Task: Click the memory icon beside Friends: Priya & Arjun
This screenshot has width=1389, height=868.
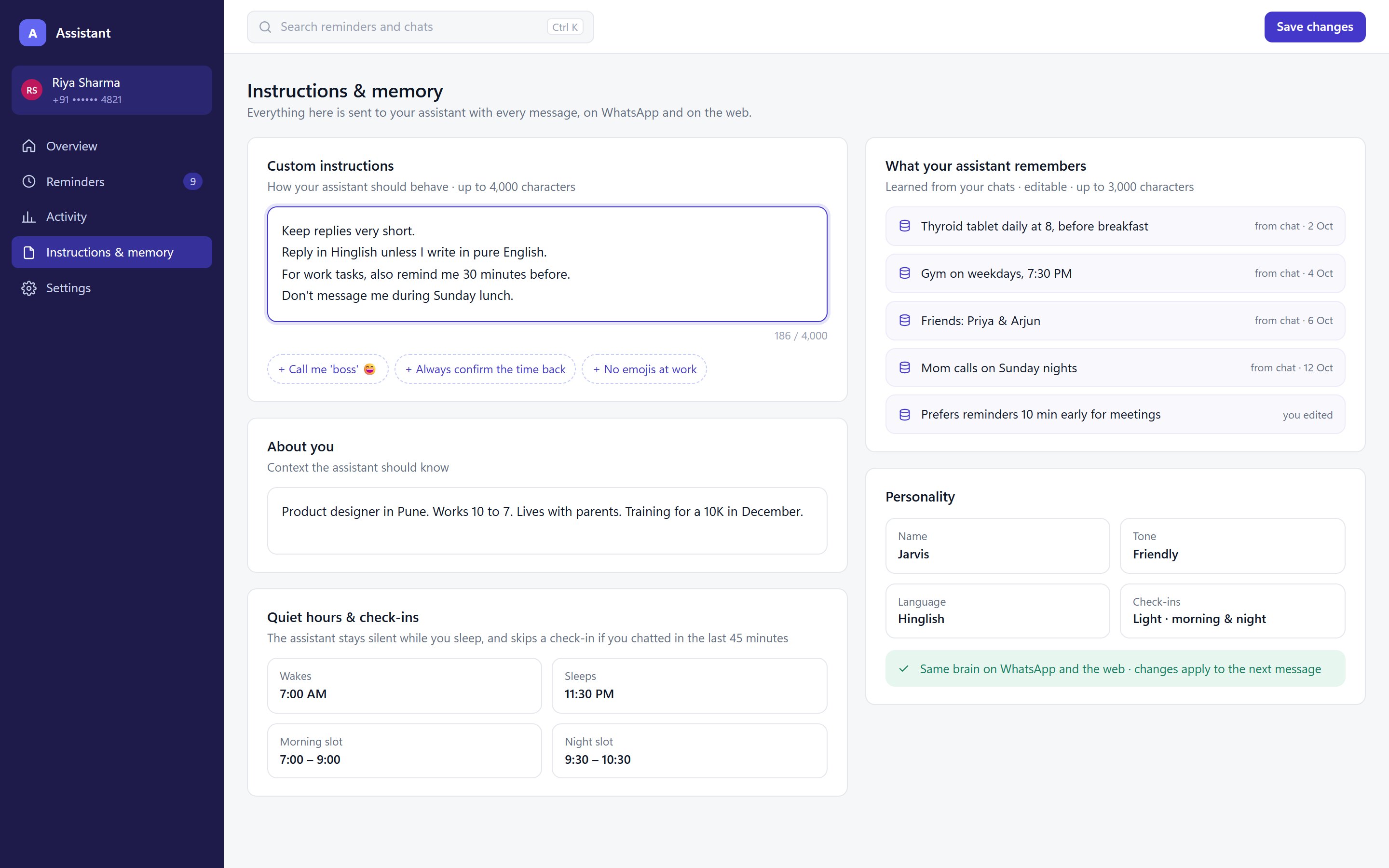Action: coord(905,320)
